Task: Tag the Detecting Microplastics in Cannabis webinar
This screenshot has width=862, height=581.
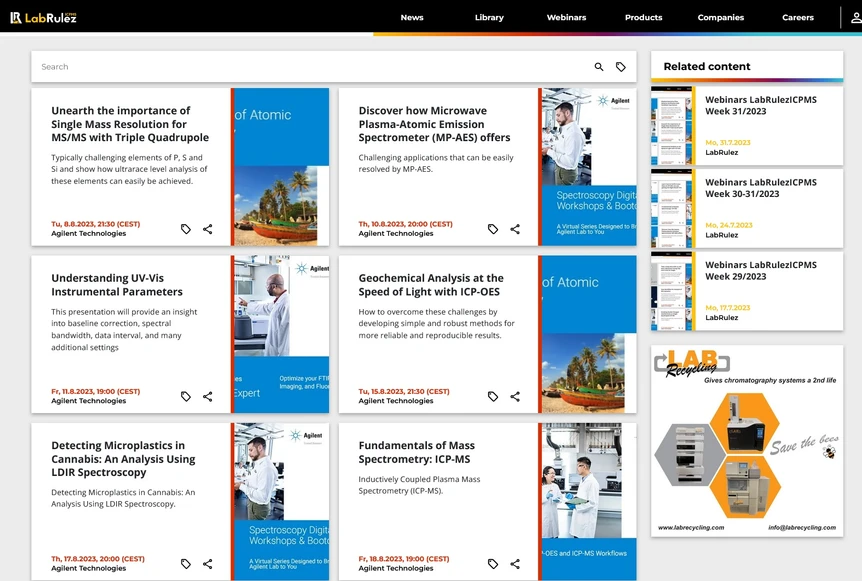Action: click(x=186, y=563)
